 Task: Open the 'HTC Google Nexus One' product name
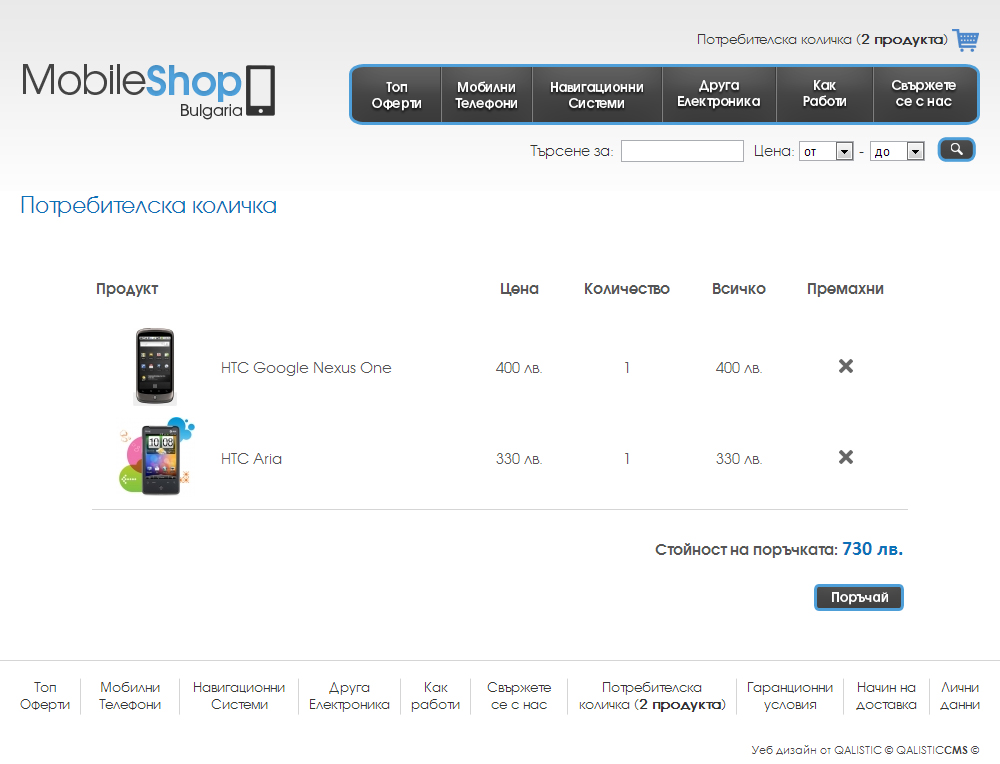(306, 367)
